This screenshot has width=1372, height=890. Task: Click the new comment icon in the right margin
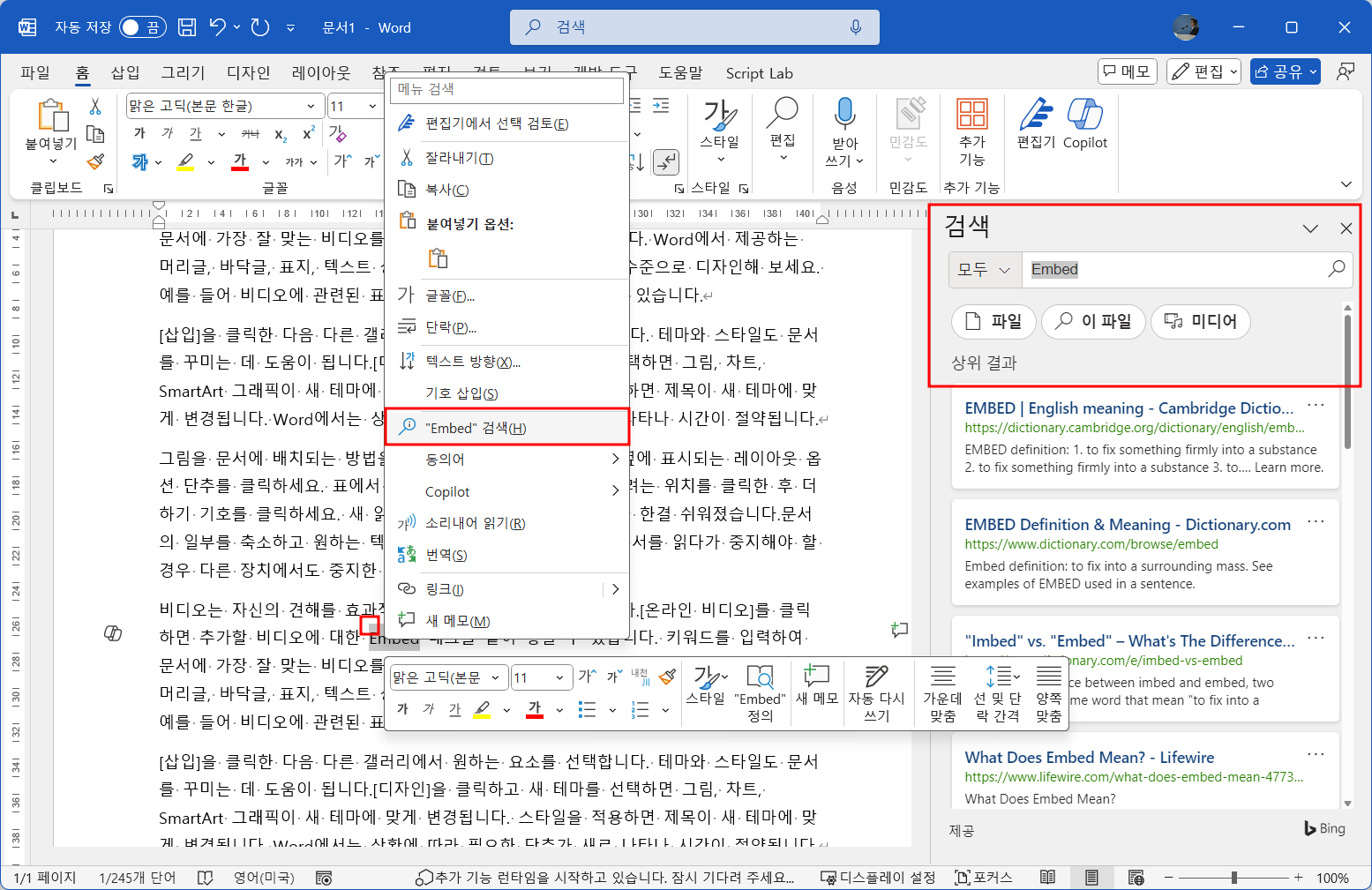pos(899,630)
